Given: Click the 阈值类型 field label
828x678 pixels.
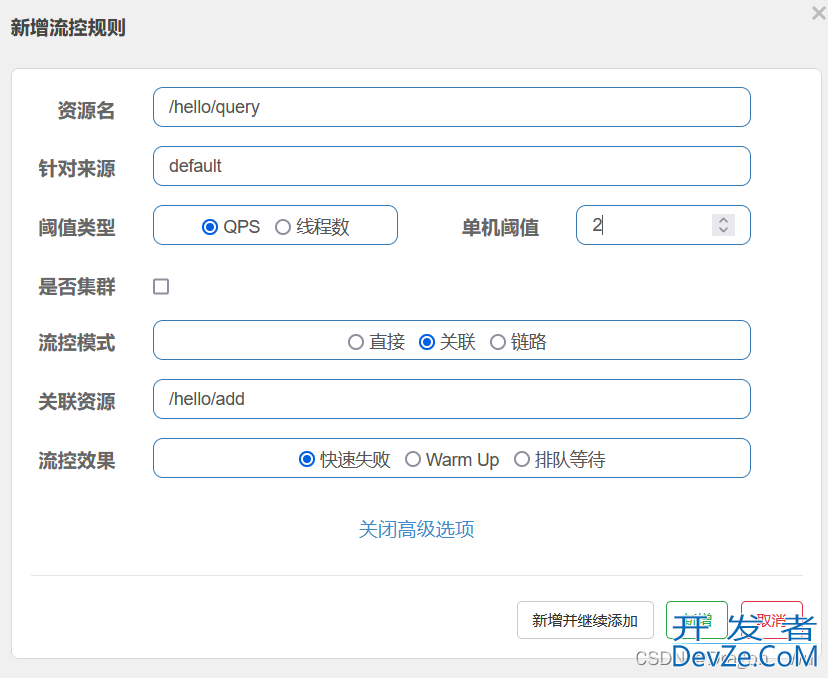Looking at the screenshot, I should click(77, 228).
